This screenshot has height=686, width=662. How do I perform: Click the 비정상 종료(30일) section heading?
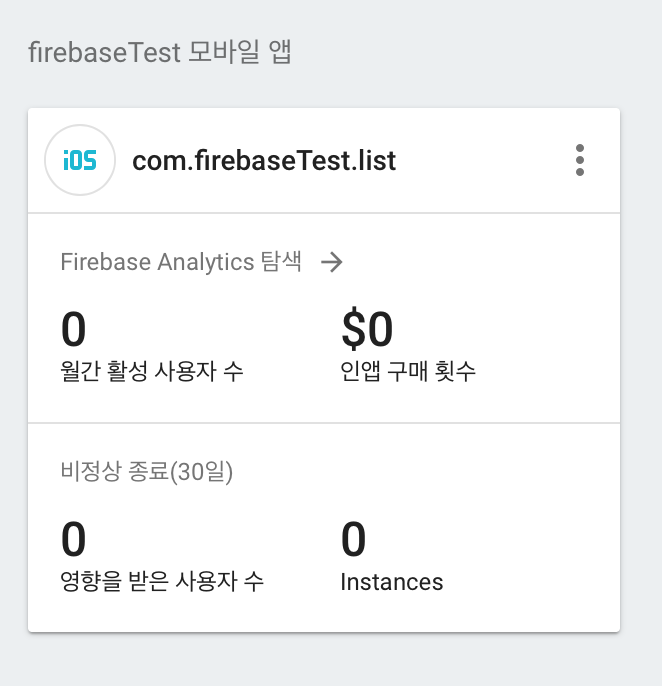(x=147, y=472)
